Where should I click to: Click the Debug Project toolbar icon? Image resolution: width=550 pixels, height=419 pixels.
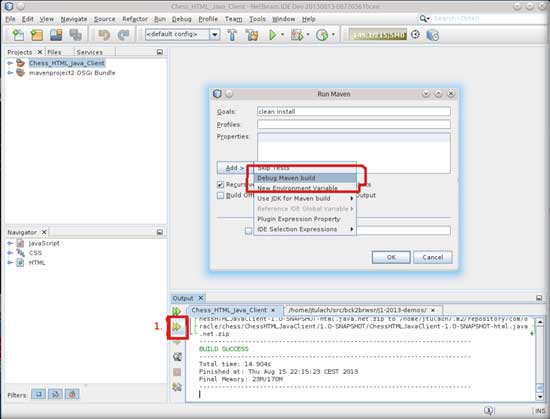(x=297, y=35)
